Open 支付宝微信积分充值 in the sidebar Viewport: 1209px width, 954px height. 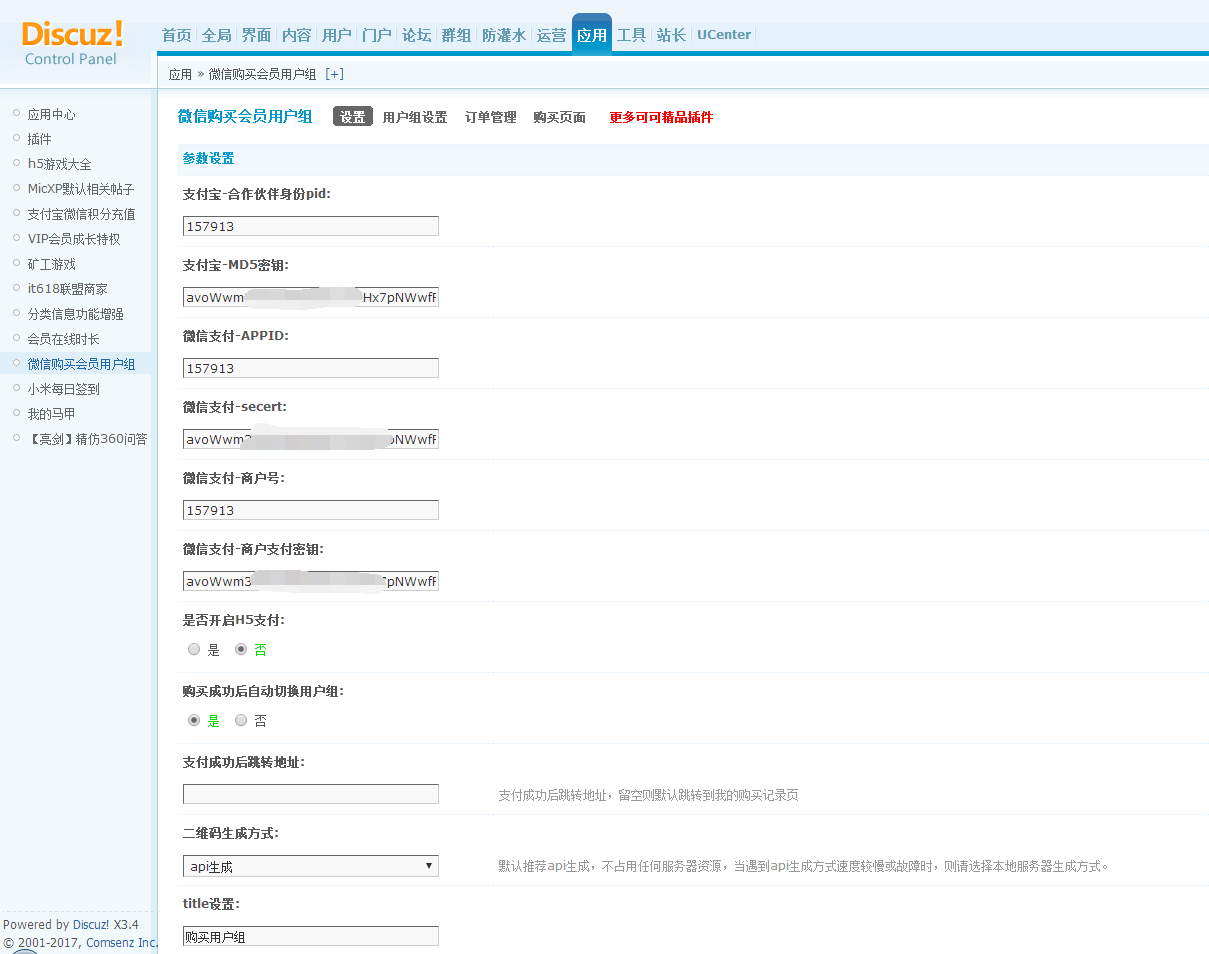pyautogui.click(x=81, y=214)
